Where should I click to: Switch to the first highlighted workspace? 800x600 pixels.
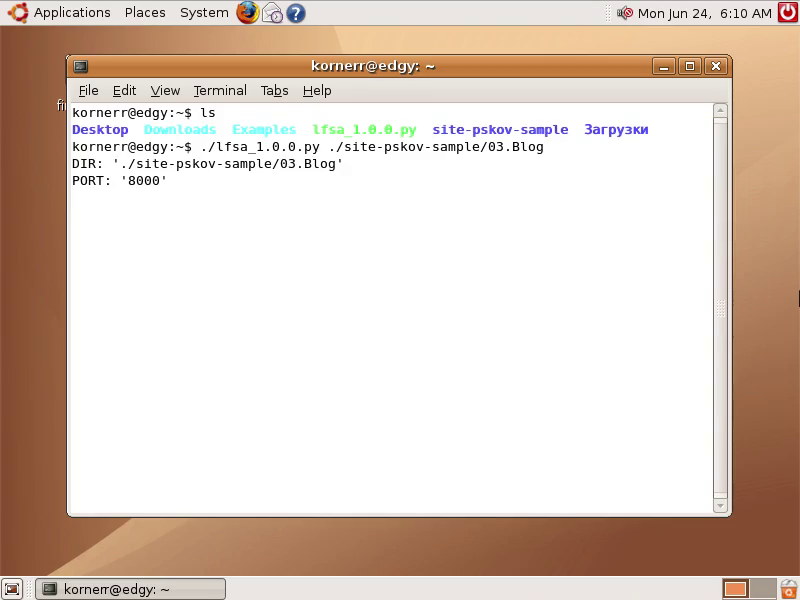[736, 589]
